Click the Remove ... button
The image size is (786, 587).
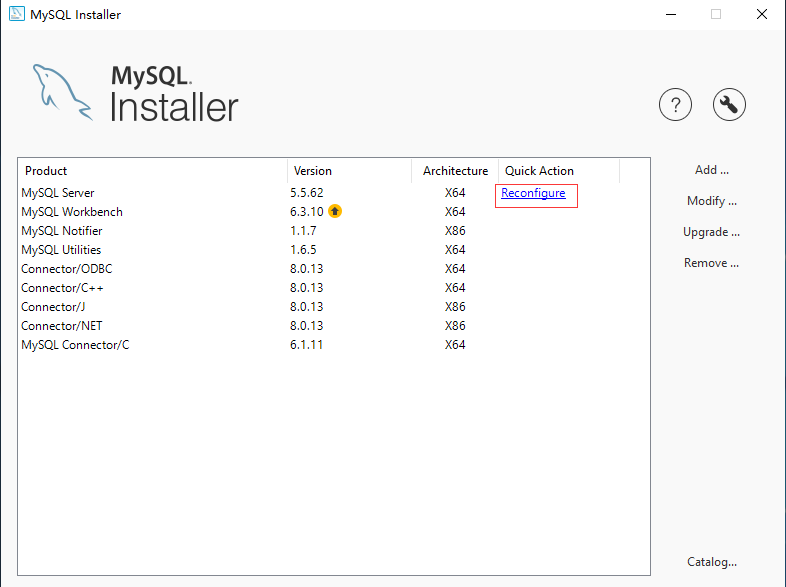coord(711,263)
